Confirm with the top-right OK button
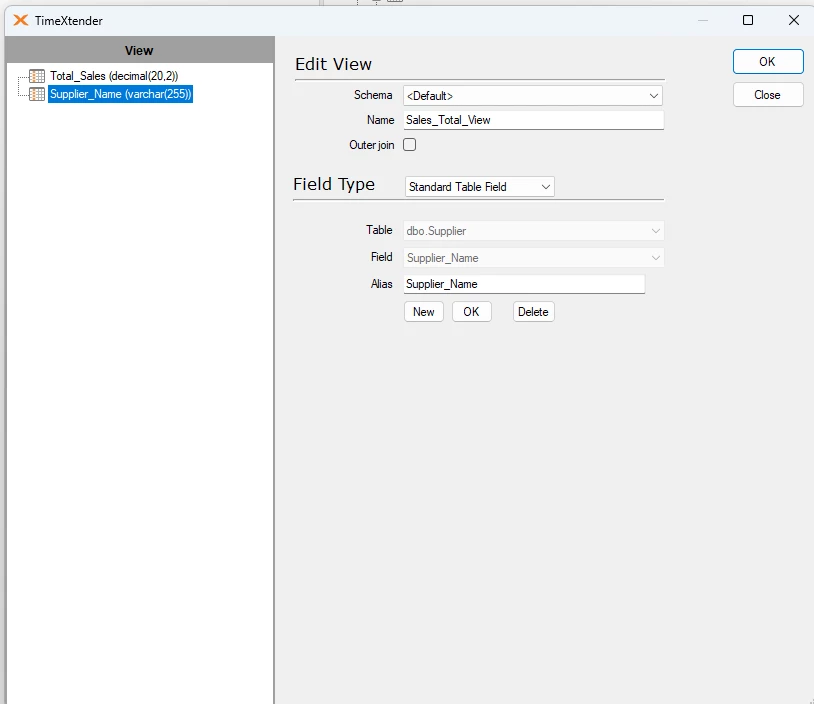This screenshot has width=814, height=704. (x=768, y=62)
